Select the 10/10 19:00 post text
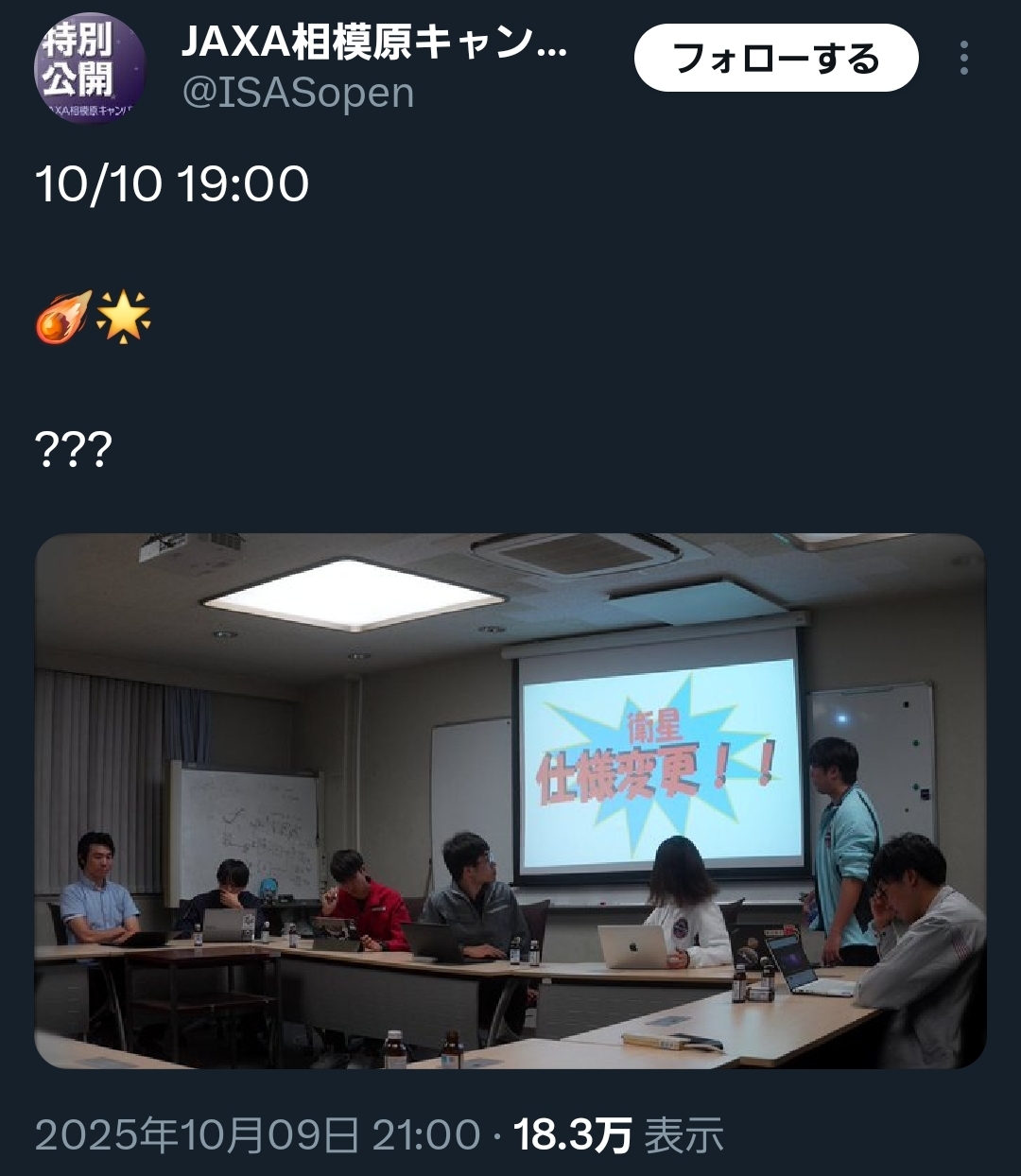Viewport: 1021px width, 1176px height. tap(172, 183)
